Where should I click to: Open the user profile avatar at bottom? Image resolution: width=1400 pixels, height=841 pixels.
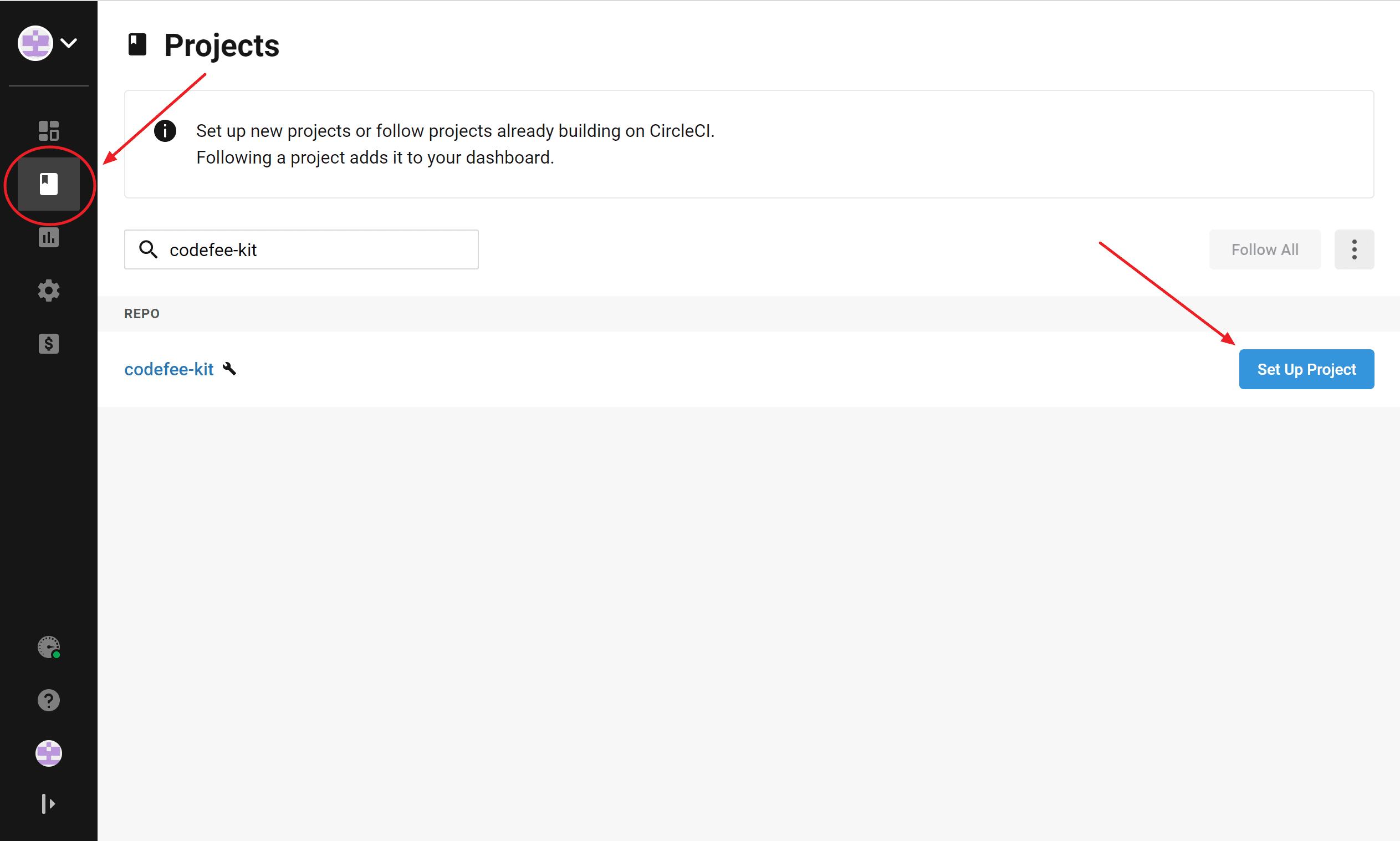pyautogui.click(x=49, y=754)
